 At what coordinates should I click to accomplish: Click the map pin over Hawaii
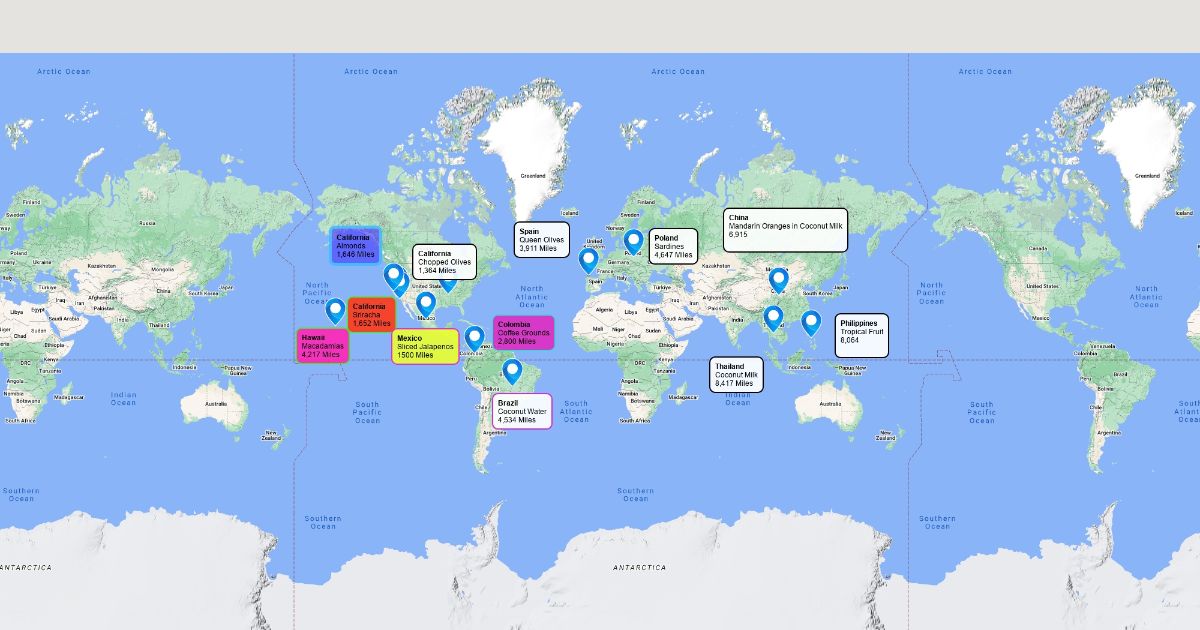click(335, 310)
